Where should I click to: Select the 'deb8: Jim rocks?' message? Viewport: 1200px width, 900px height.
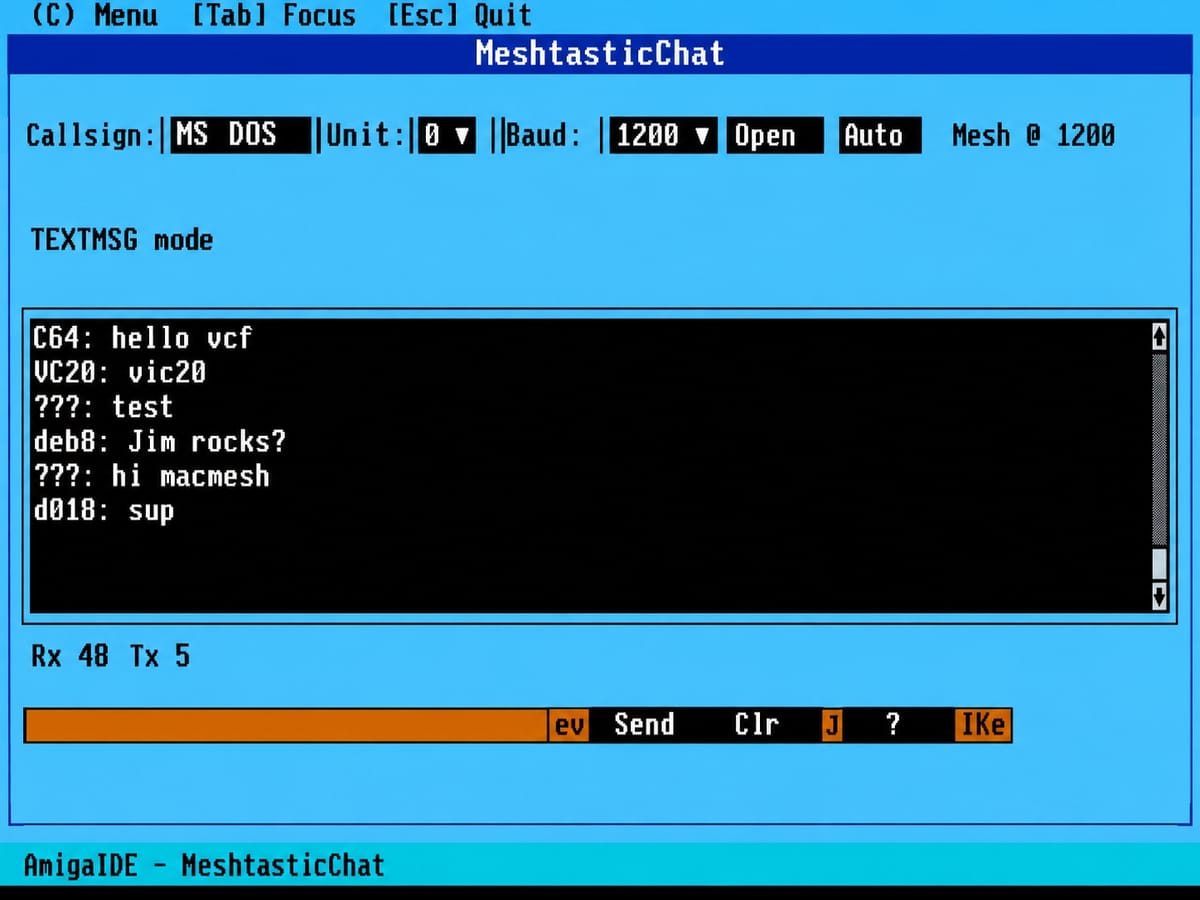[x=159, y=442]
